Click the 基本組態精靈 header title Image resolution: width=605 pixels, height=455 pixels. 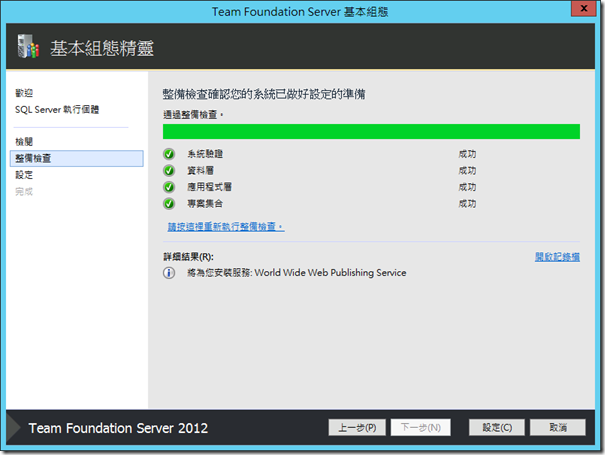coord(102,48)
